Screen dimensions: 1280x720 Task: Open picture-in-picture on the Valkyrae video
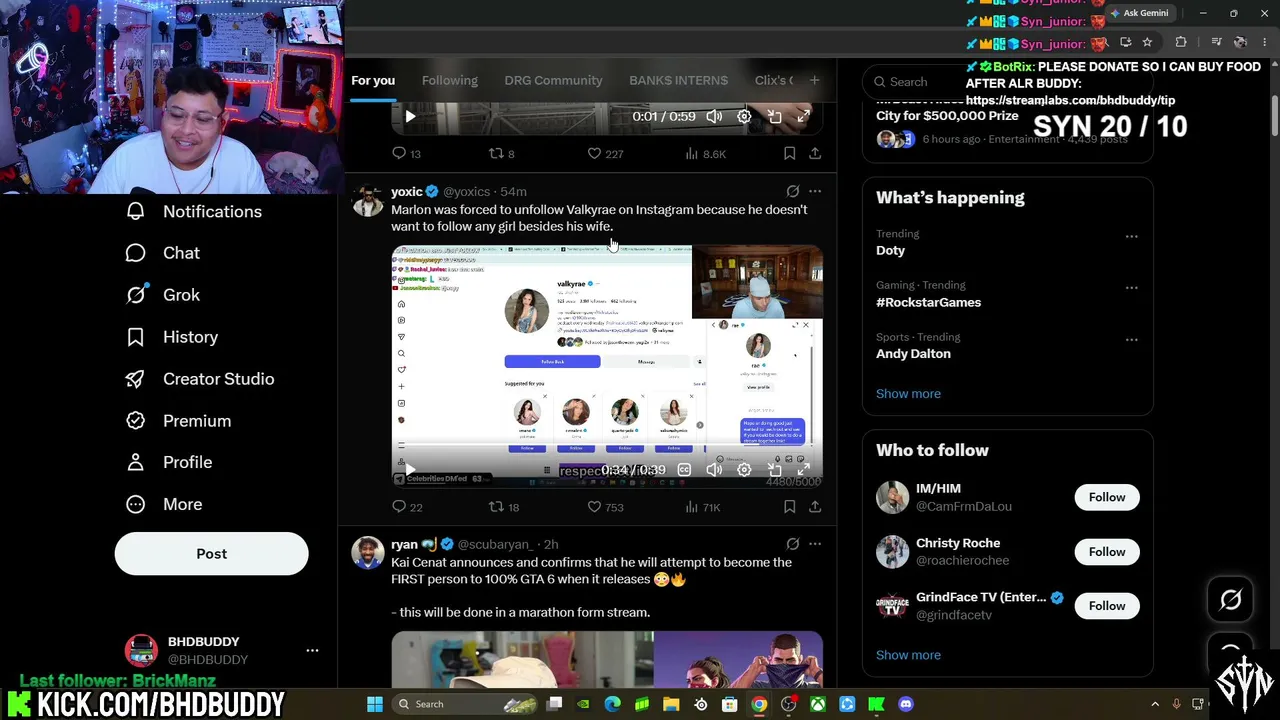coord(774,470)
